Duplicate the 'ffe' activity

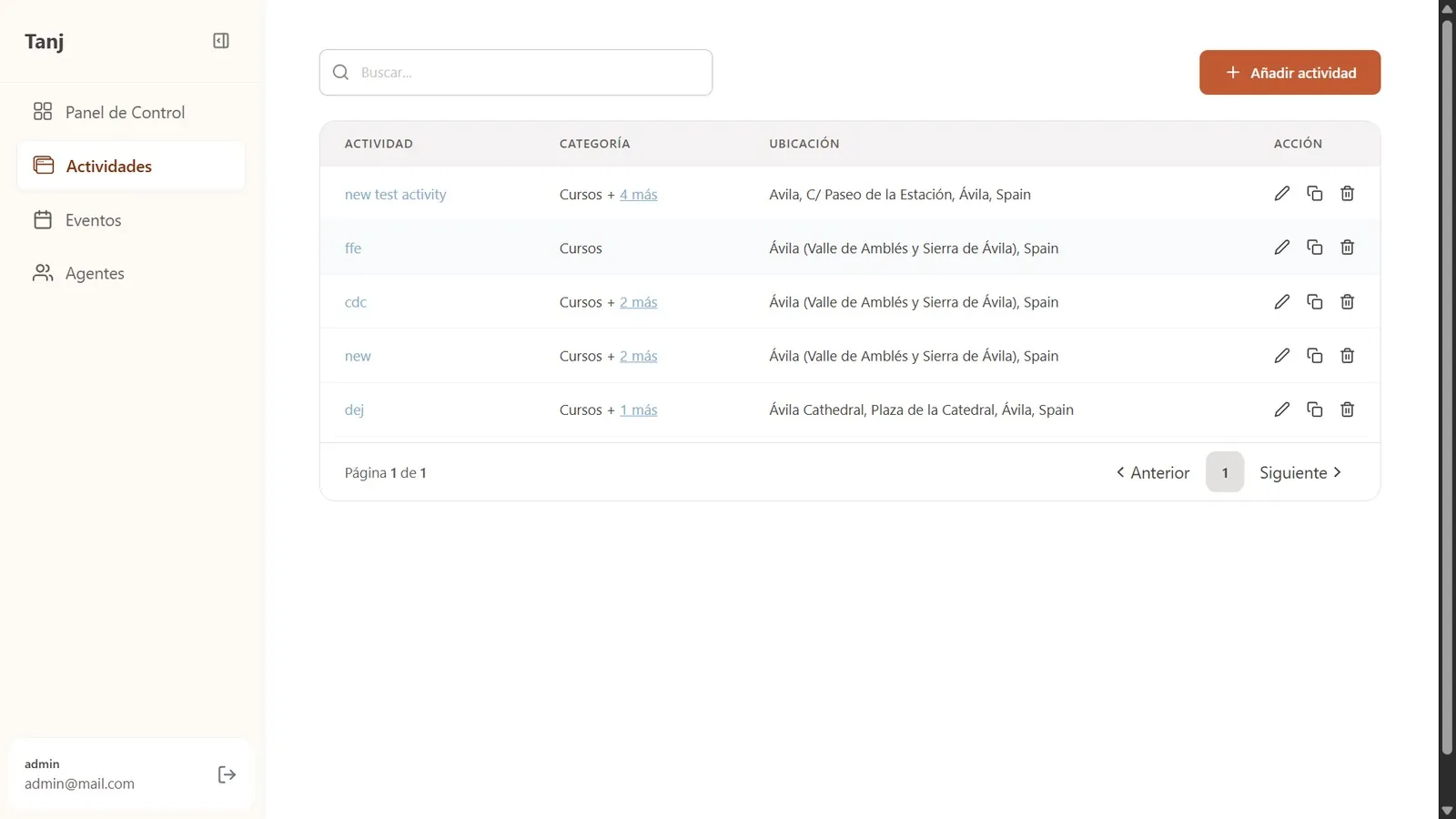click(x=1314, y=248)
